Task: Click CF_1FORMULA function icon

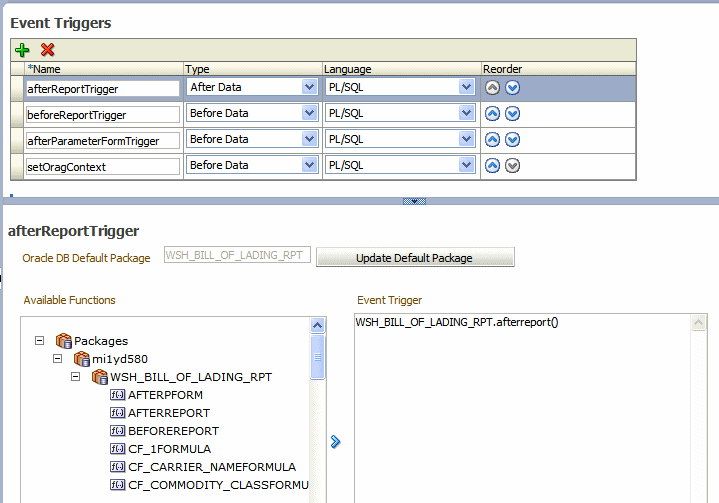Action: [117, 449]
